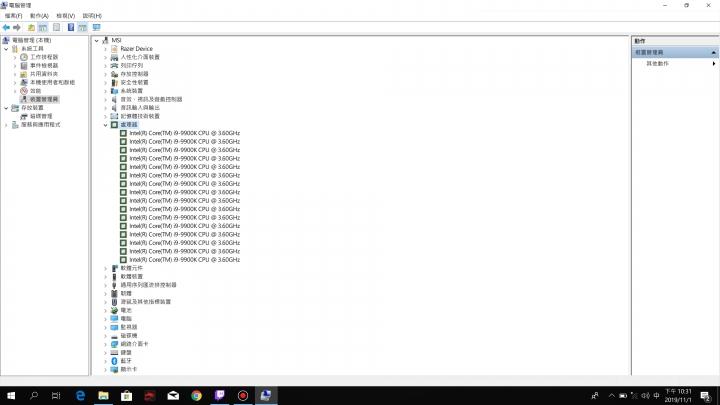Click the up one level folder icon
This screenshot has height=405, width=720.
point(31,28)
